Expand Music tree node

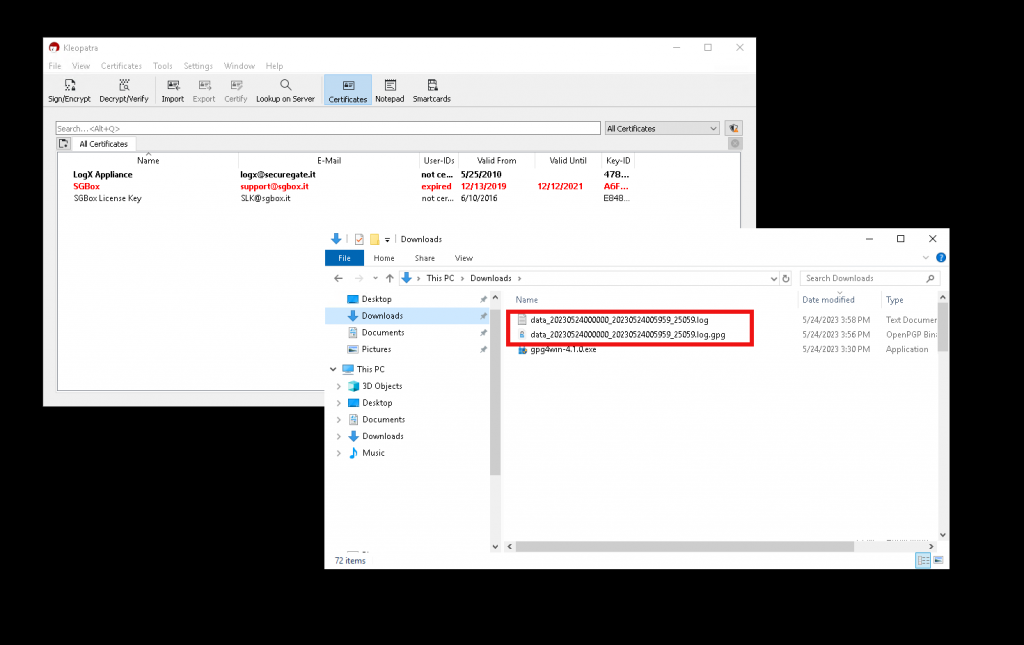(x=338, y=453)
